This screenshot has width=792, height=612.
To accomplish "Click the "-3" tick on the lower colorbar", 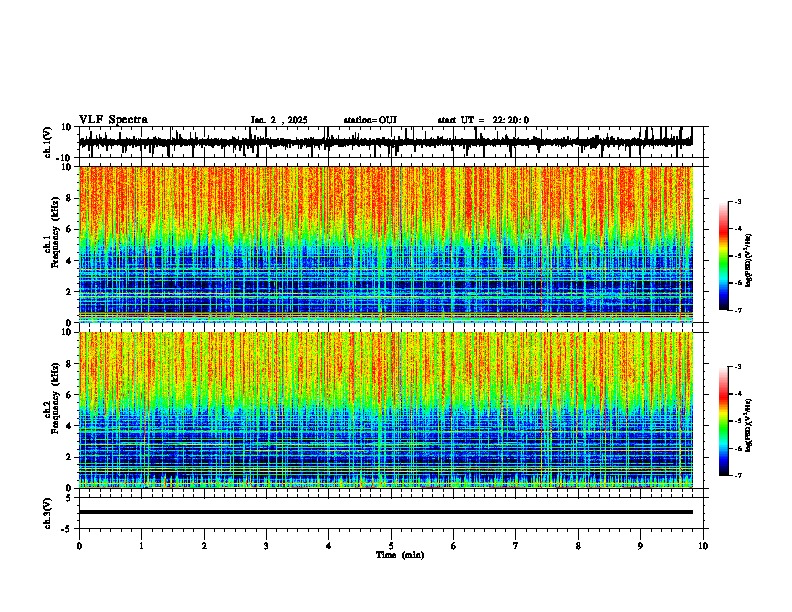I will [737, 367].
